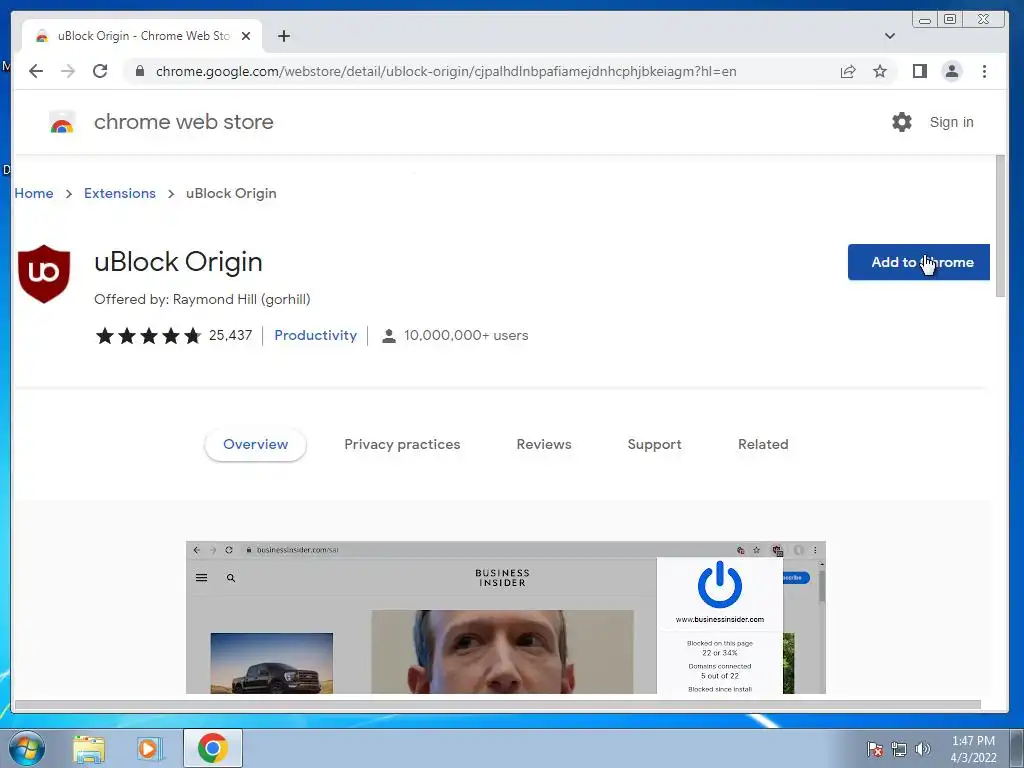Click Add to Chrome button

918,262
